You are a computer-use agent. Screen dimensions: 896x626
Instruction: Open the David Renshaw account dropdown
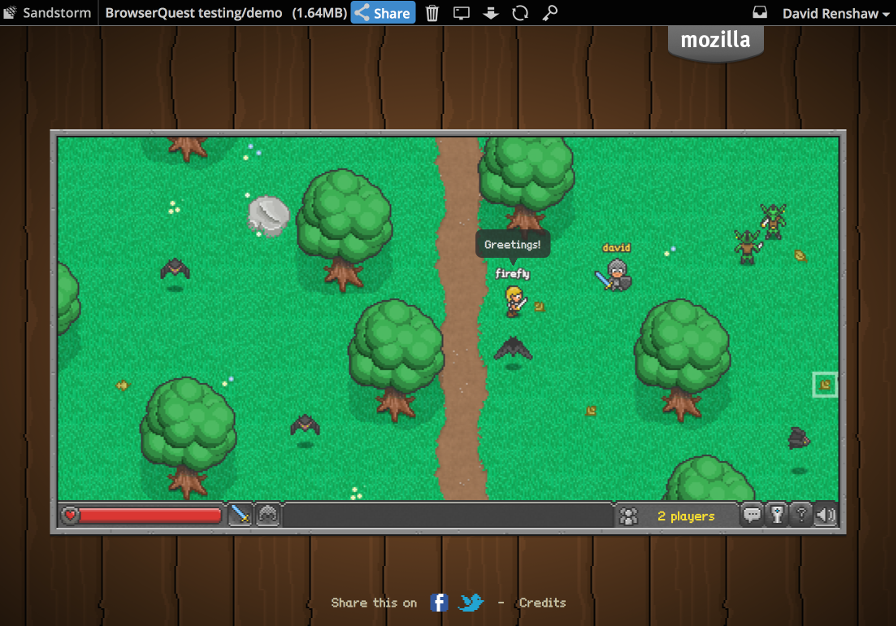(x=836, y=13)
